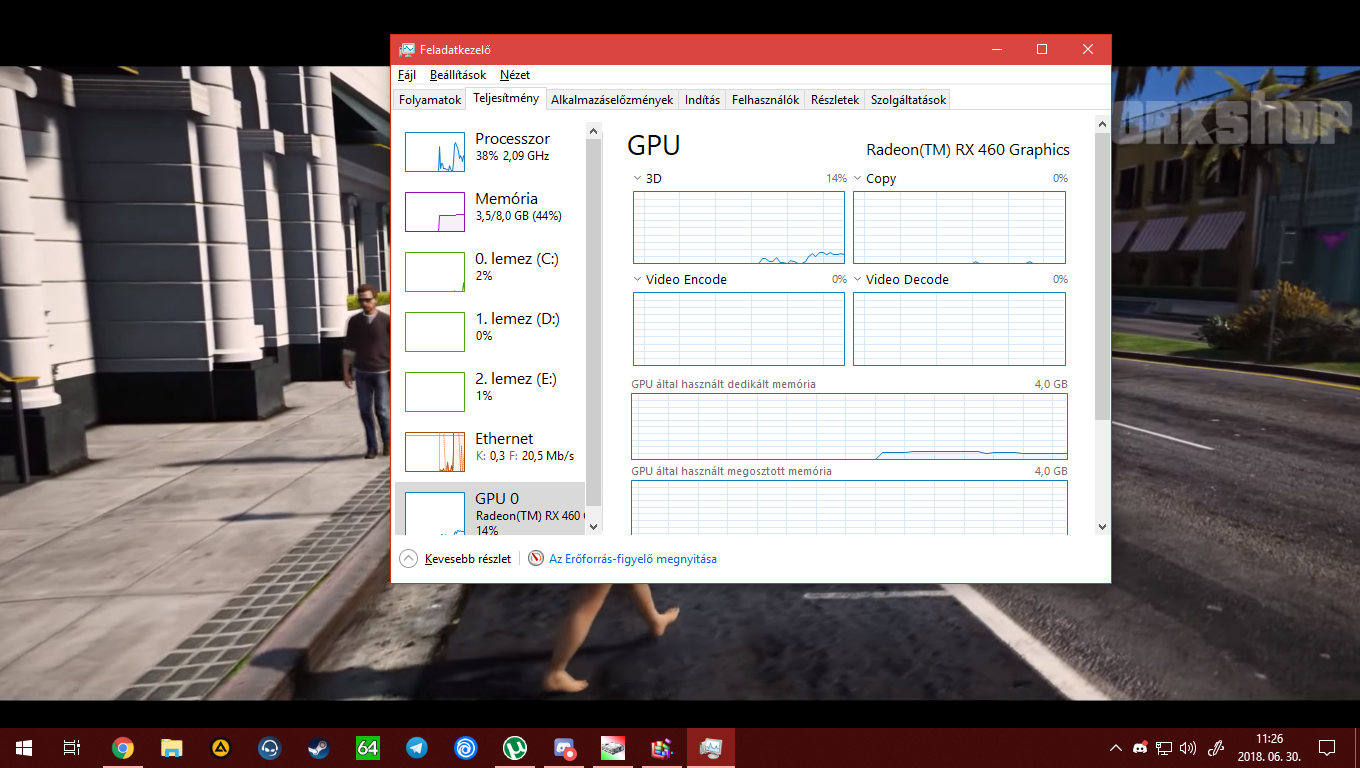Click the Resource Monitor icon beside link
1360x768 pixels.
tap(536, 559)
